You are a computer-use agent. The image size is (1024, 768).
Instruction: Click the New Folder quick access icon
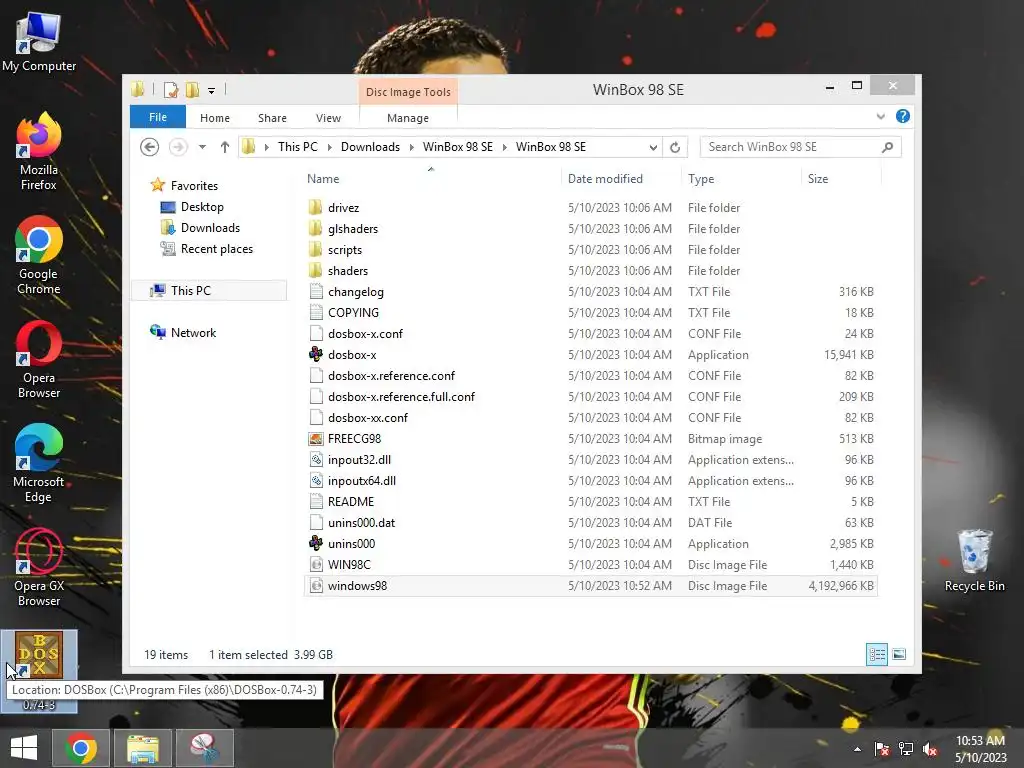coord(192,89)
